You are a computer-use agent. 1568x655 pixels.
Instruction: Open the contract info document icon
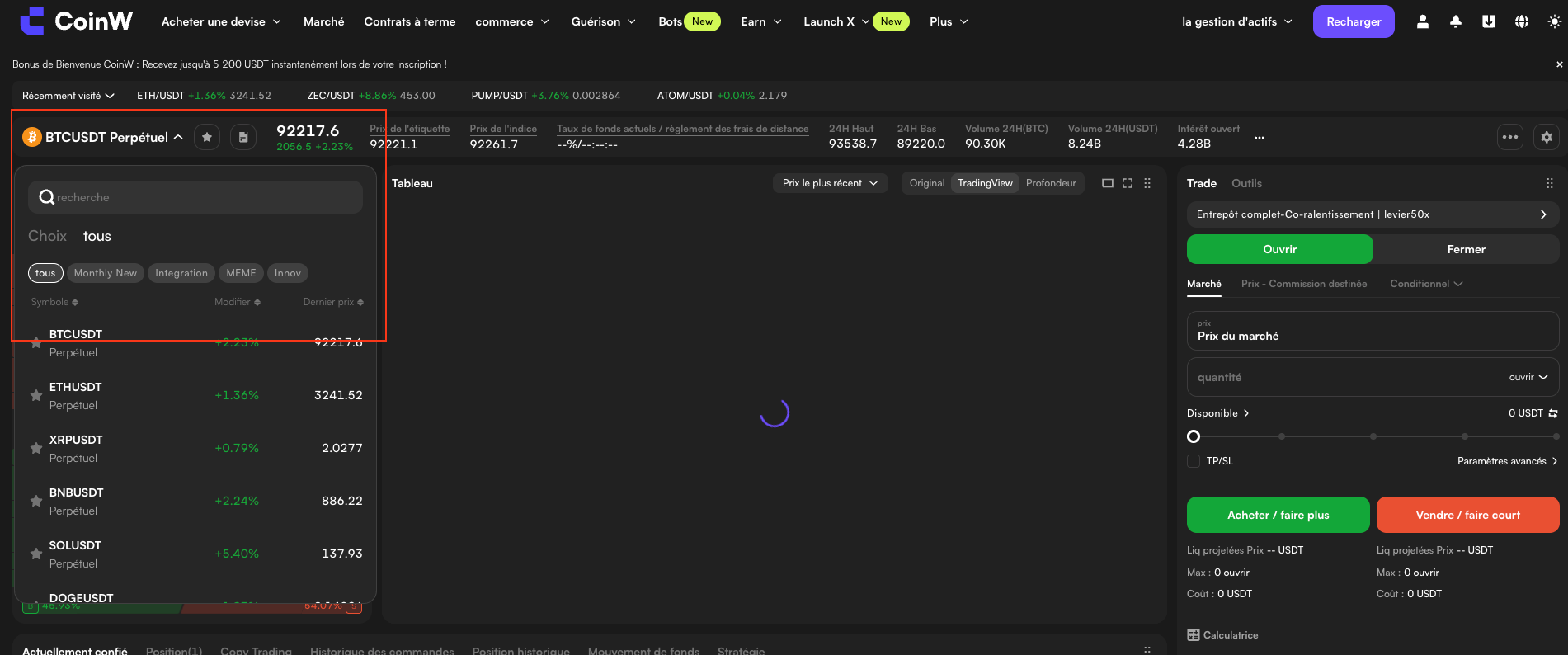[243, 137]
